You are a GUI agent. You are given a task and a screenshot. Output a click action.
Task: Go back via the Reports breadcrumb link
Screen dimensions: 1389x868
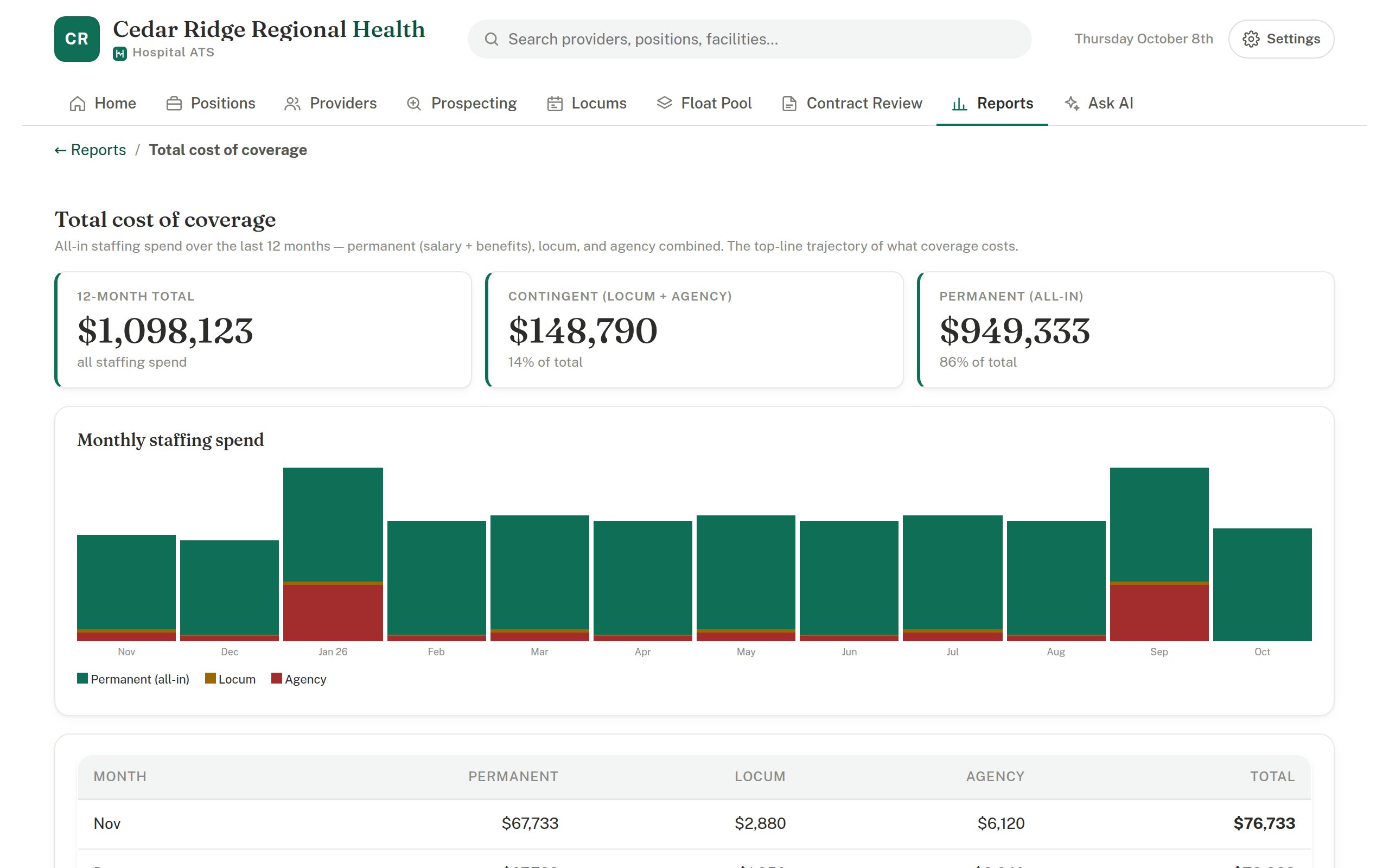[90, 150]
